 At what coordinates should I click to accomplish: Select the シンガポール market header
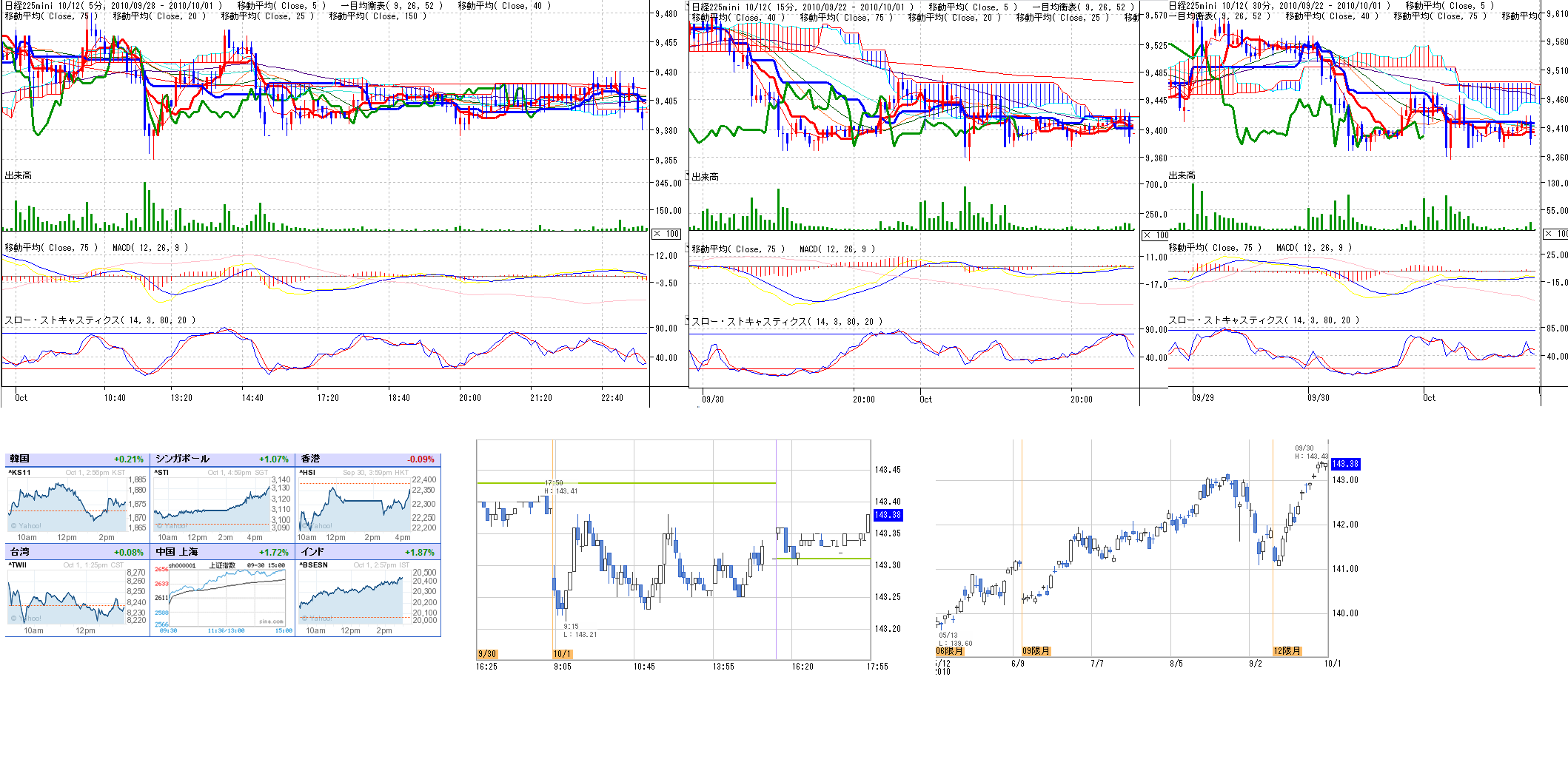click(182, 459)
